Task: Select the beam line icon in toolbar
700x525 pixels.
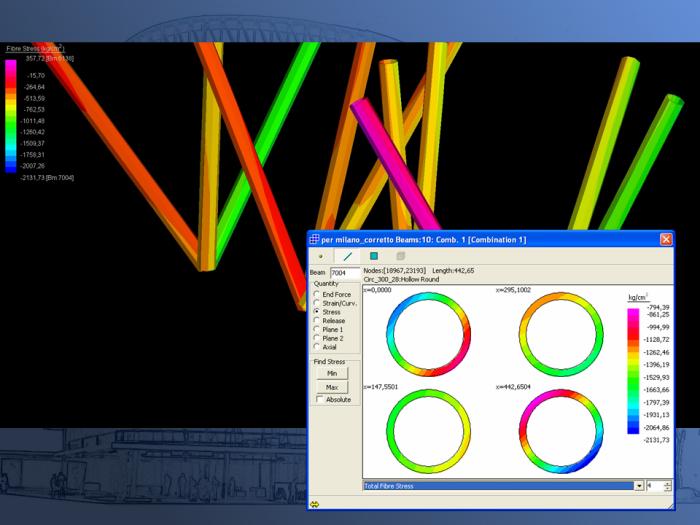Action: click(347, 256)
